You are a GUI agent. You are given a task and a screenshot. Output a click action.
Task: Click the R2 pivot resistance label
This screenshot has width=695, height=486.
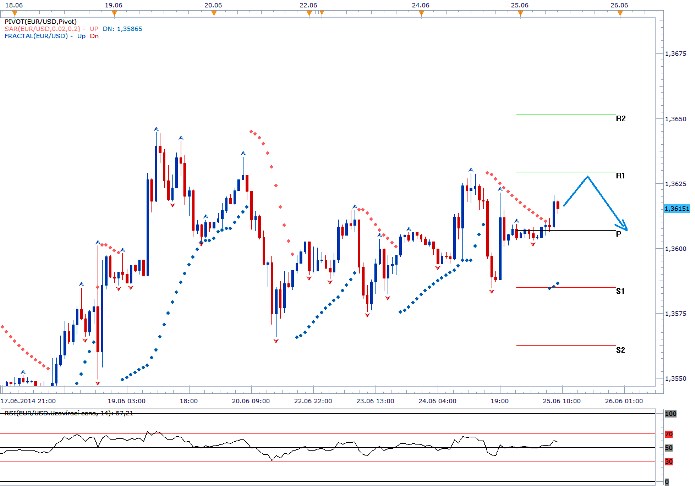(x=621, y=119)
